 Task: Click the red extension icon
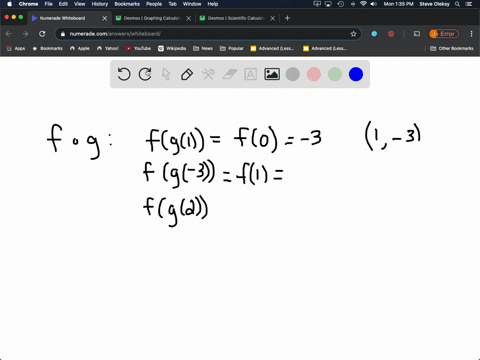coord(391,34)
